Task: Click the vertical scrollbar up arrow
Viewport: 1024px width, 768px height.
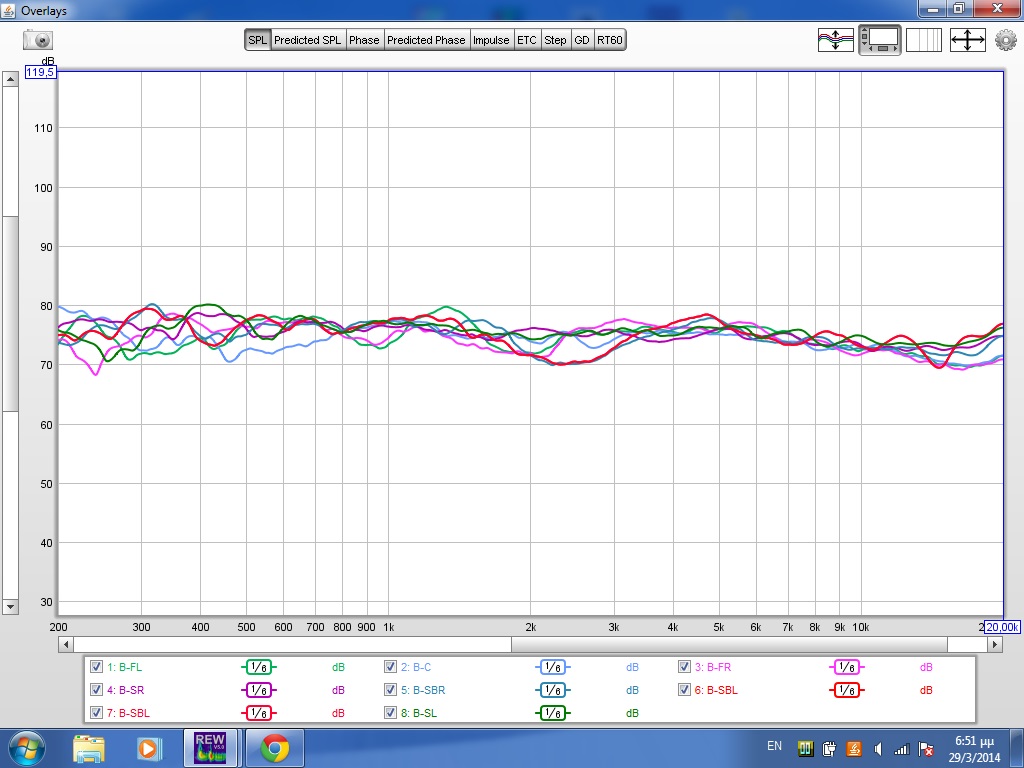Action: pyautogui.click(x=10, y=79)
